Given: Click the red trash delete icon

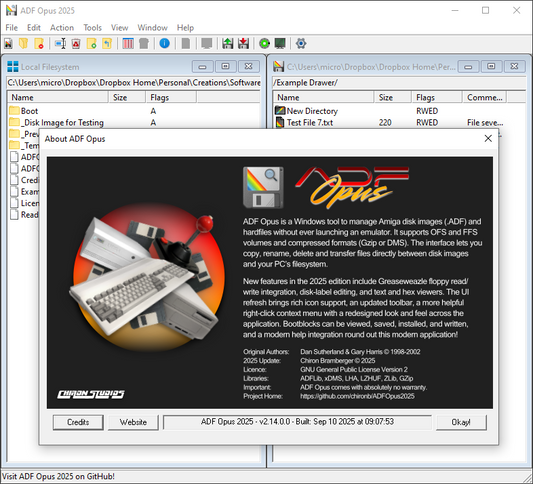Looking at the screenshot, I should (x=76, y=44).
